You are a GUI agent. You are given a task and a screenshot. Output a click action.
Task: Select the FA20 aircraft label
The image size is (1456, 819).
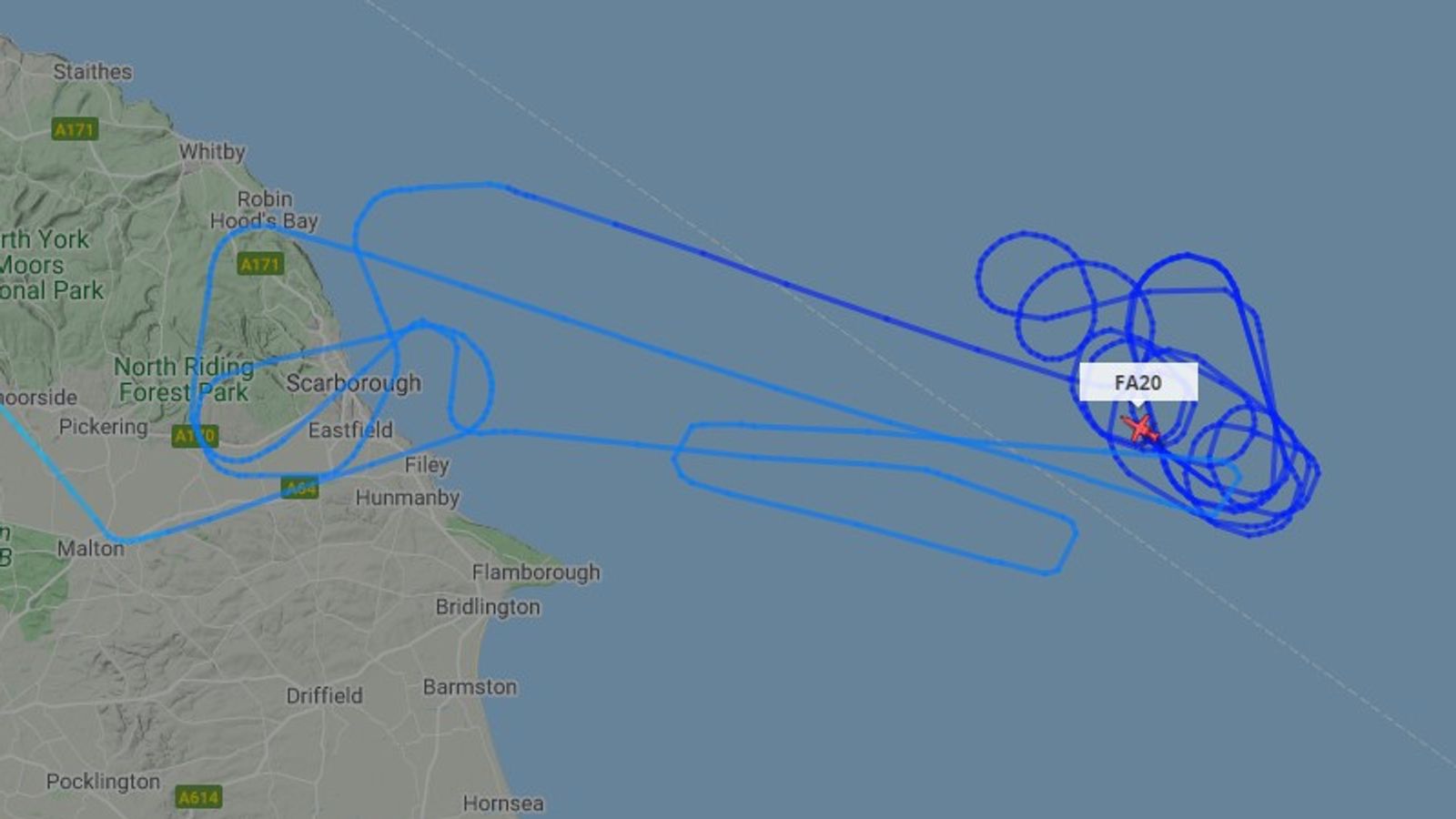(1138, 382)
